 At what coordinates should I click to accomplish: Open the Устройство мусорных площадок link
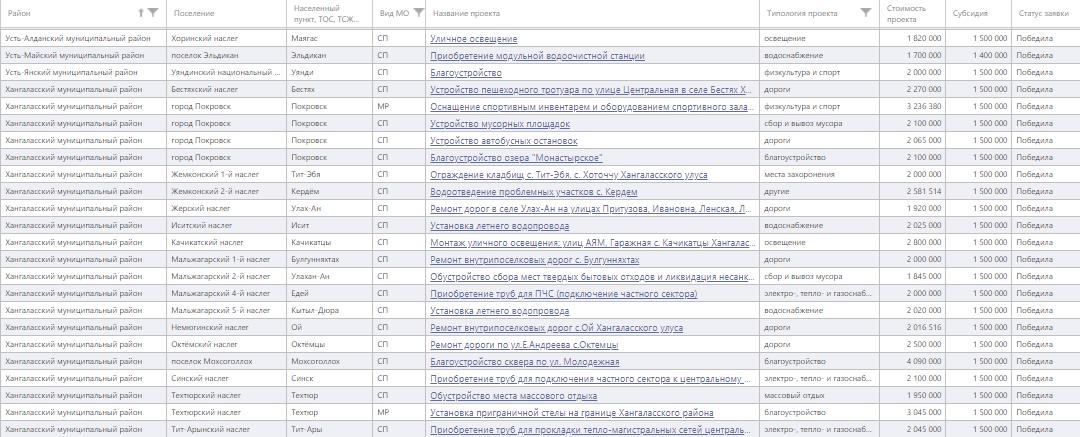coord(500,123)
